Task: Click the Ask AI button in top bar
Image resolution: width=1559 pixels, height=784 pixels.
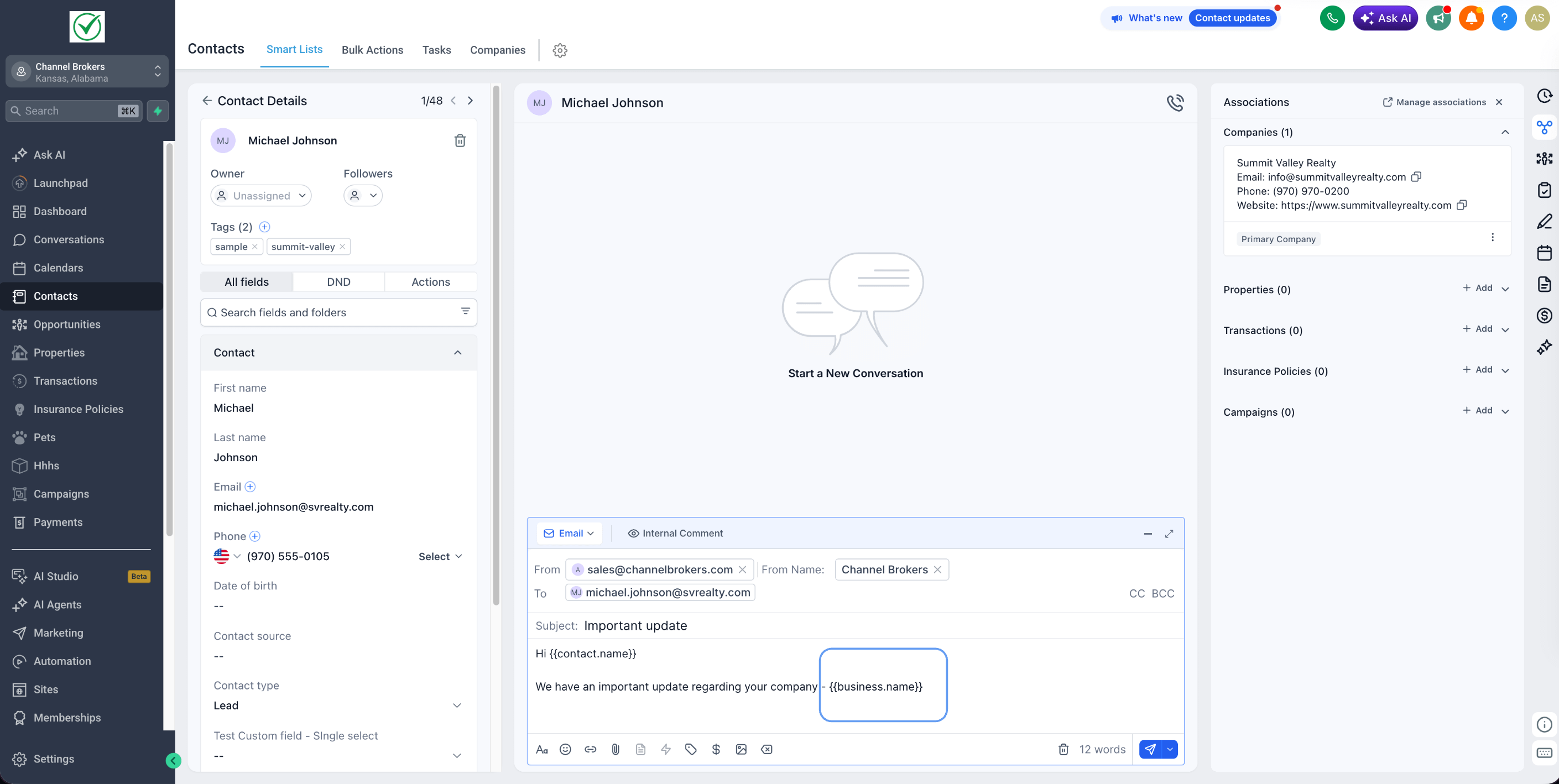Action: coord(1385,18)
